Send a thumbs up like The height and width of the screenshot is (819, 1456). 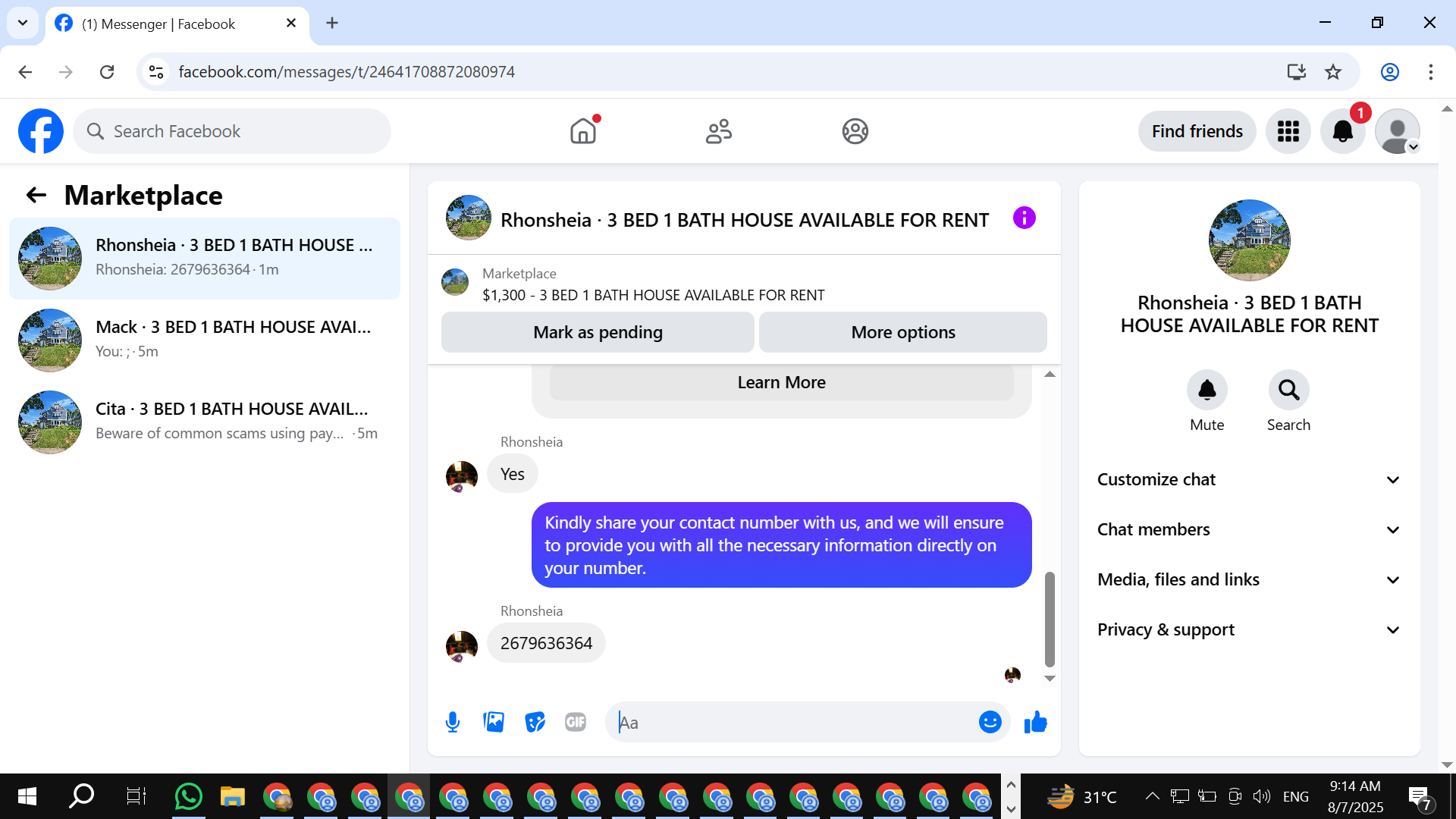coord(1035,722)
